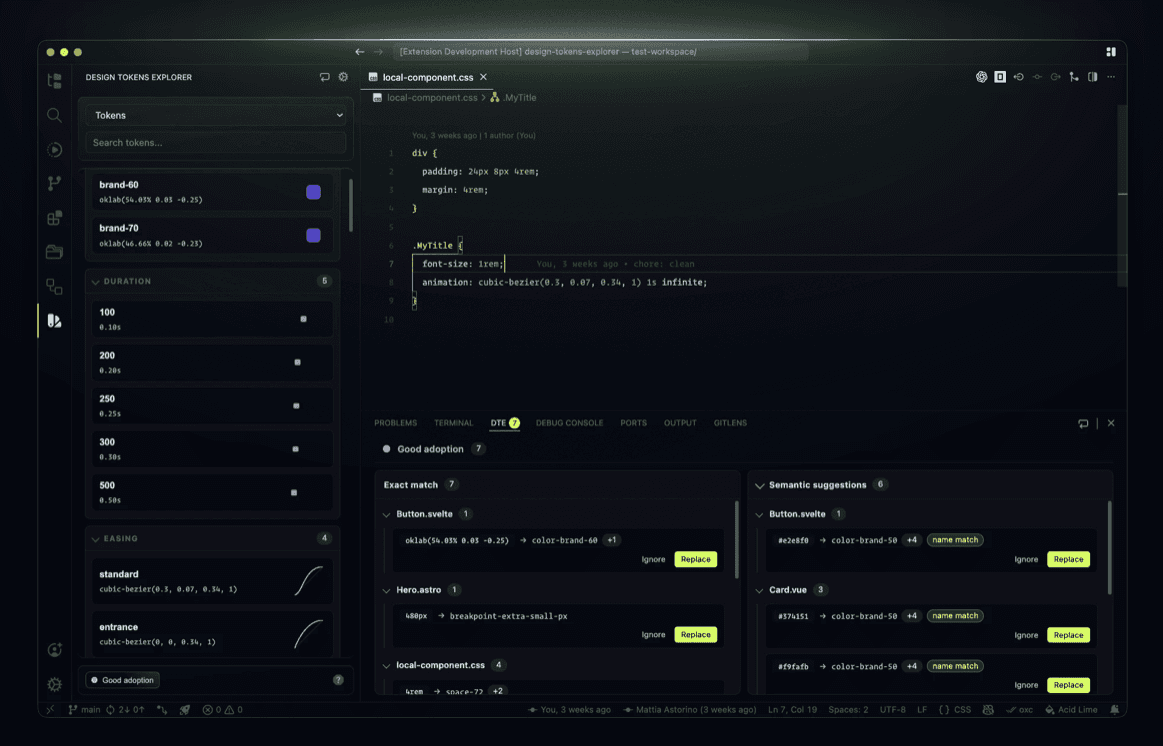Switch to the TERMINAL panel tab
This screenshot has height=746, width=1163.
[x=454, y=423]
